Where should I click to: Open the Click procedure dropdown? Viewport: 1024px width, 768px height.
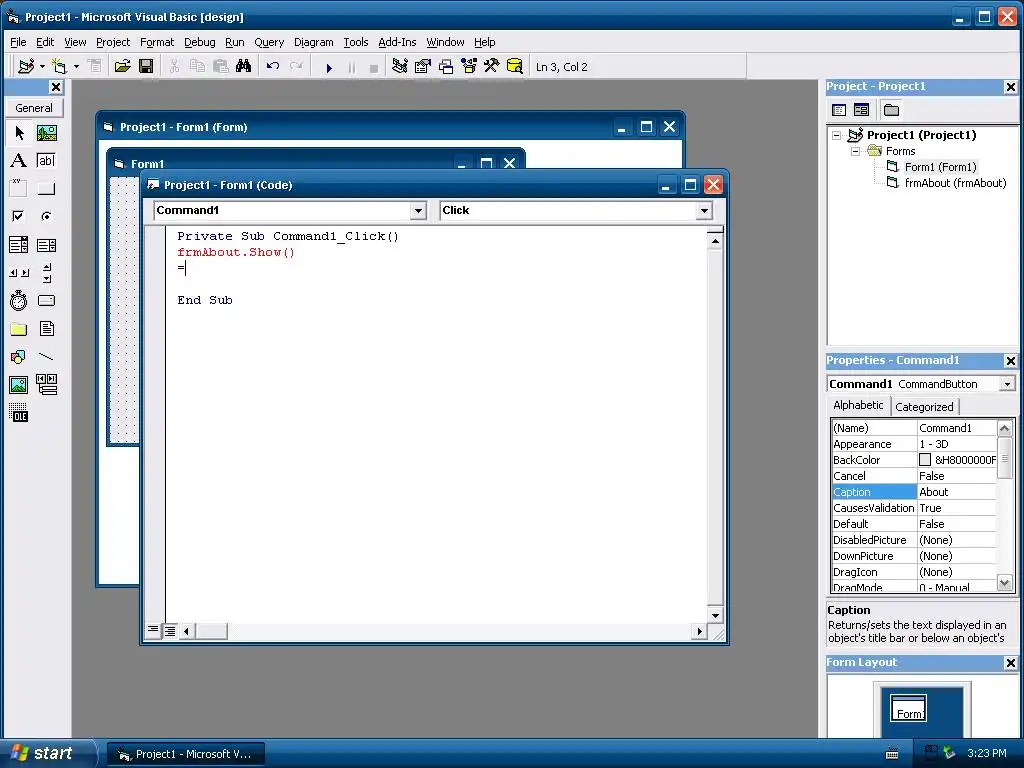click(x=703, y=210)
